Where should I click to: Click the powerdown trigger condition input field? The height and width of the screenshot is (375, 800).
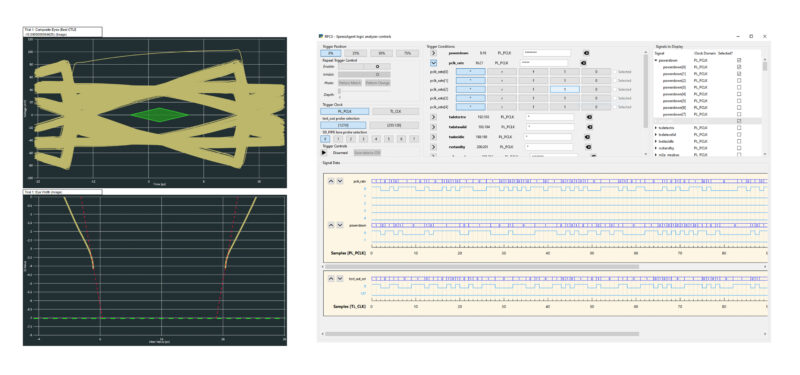click(x=546, y=53)
